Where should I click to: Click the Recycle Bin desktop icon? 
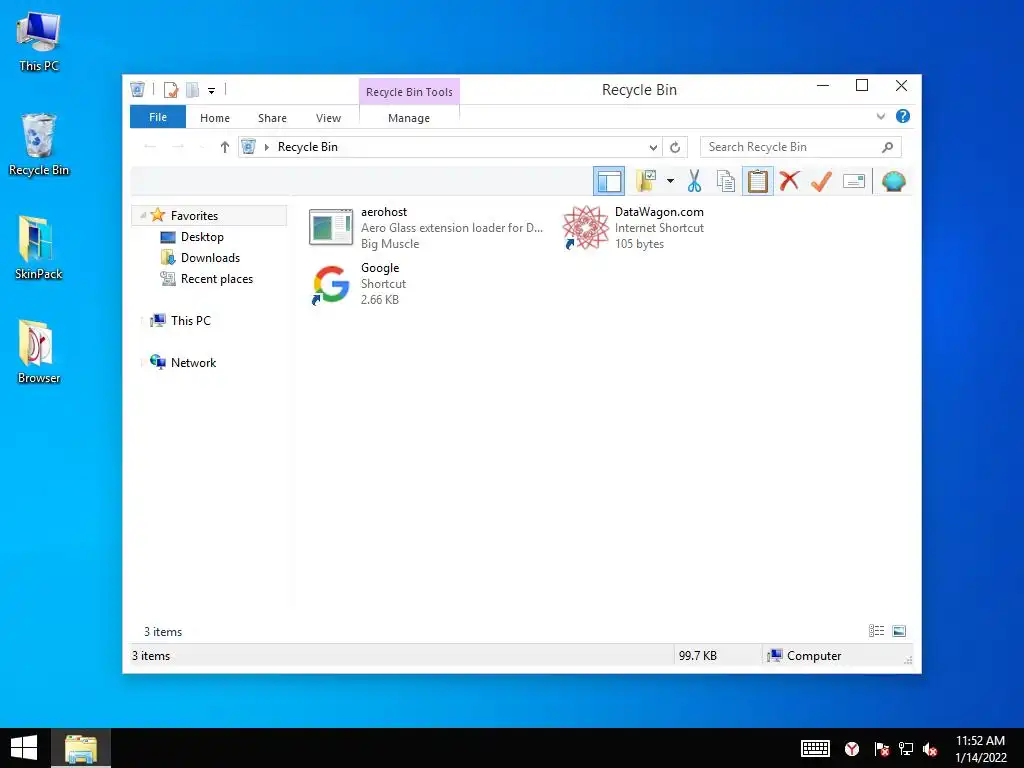click(x=39, y=144)
